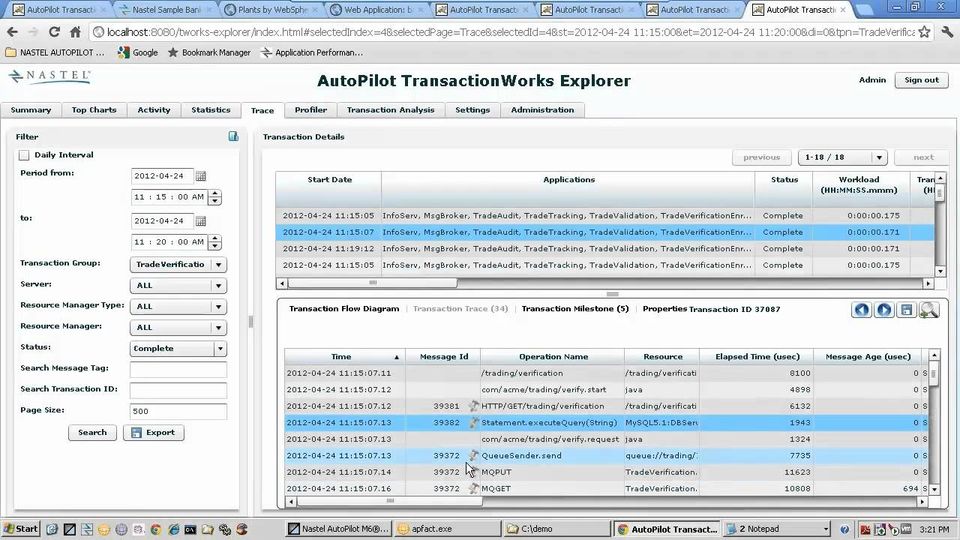The width and height of the screenshot is (960, 540).
Task: Open the Transaction Milestone (5) tab
Action: [575, 309]
